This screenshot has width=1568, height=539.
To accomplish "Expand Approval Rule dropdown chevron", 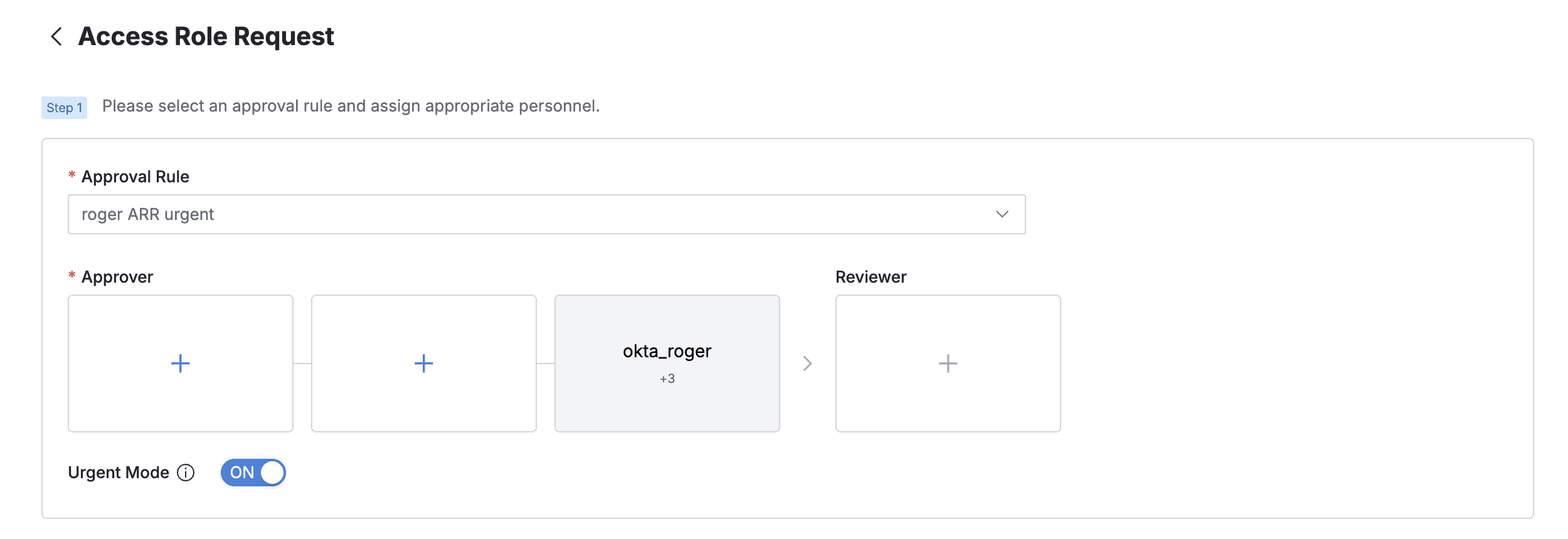I will tap(1002, 214).
